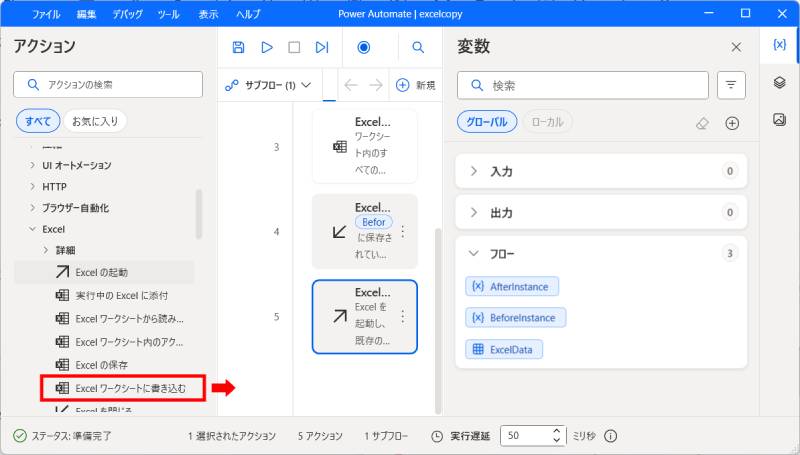The image size is (800, 455).
Task: Add a new variable with the plus icon
Action: 732,123
